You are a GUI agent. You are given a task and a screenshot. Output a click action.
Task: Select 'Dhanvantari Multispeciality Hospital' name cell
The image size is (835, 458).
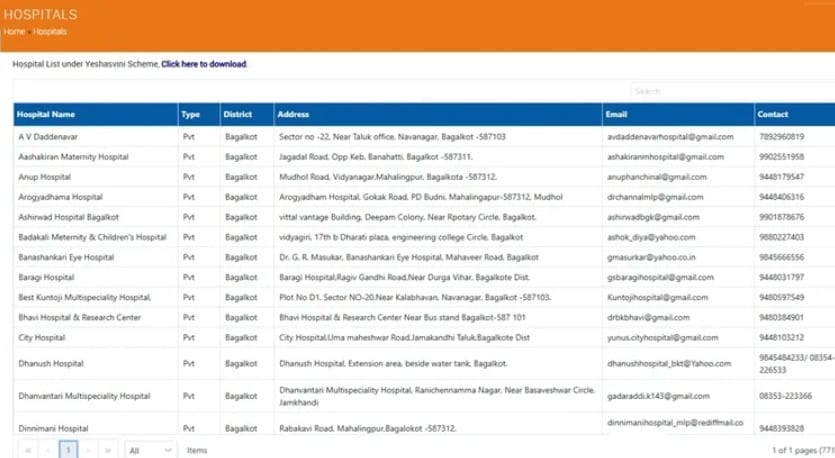pos(85,396)
